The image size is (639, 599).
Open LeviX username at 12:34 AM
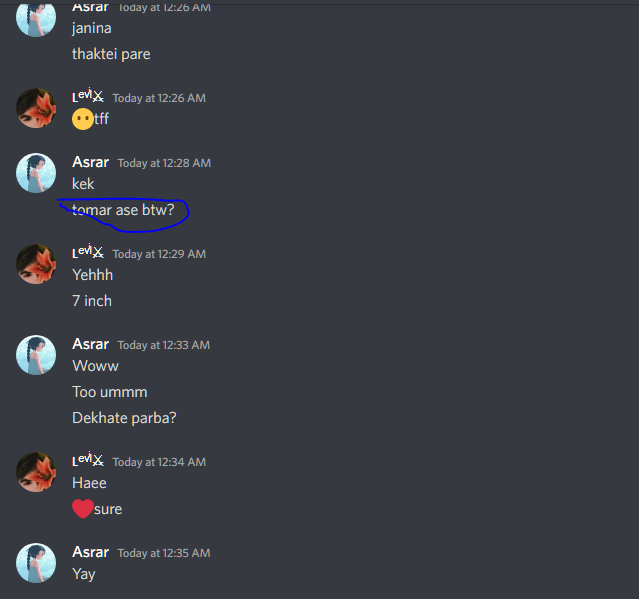88,461
